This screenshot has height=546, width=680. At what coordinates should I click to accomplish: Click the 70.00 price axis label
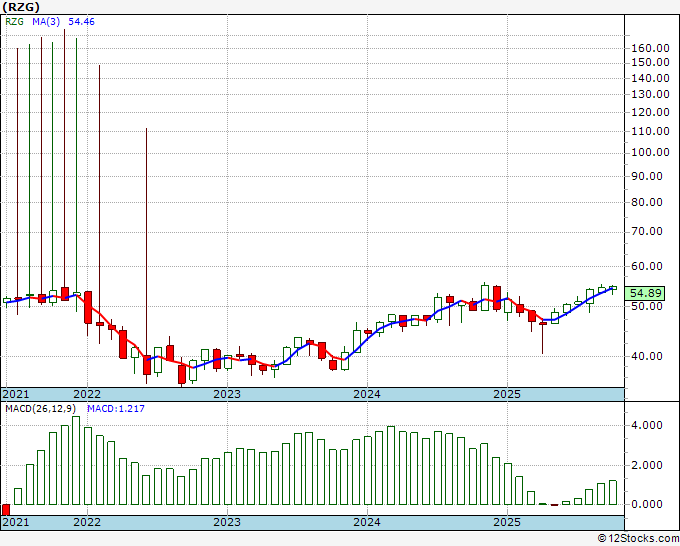647,232
